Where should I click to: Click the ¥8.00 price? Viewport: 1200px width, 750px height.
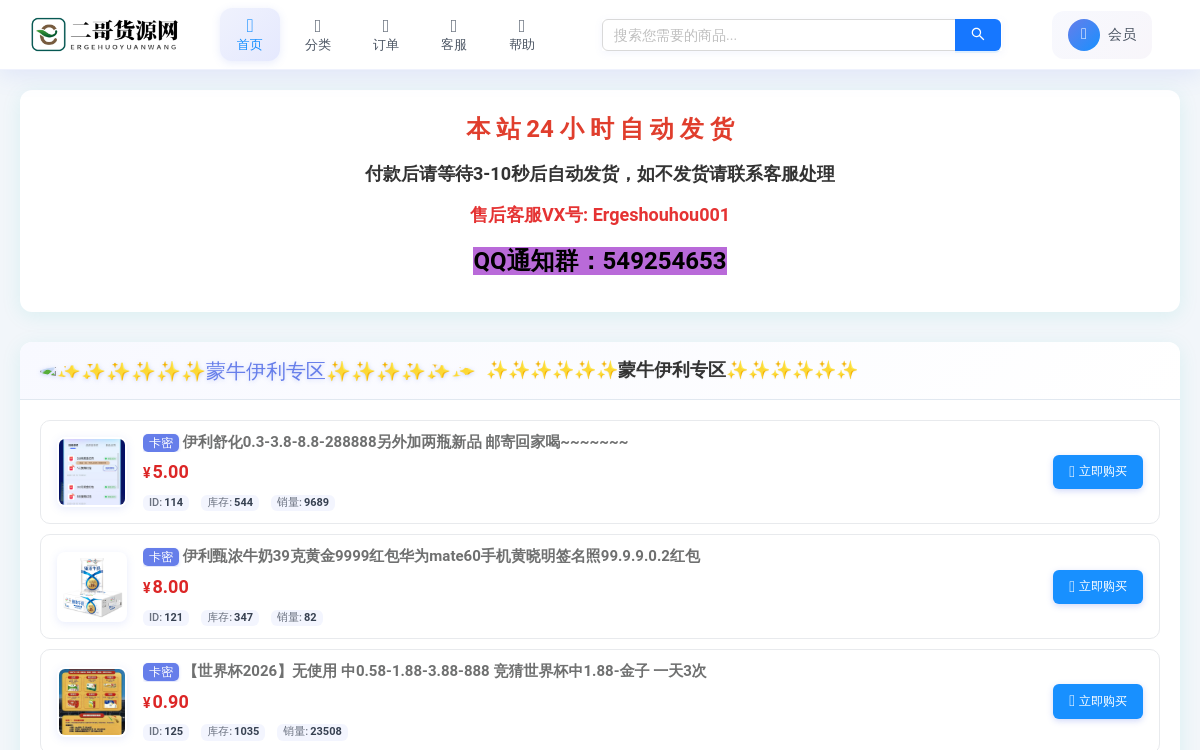[x=166, y=587]
